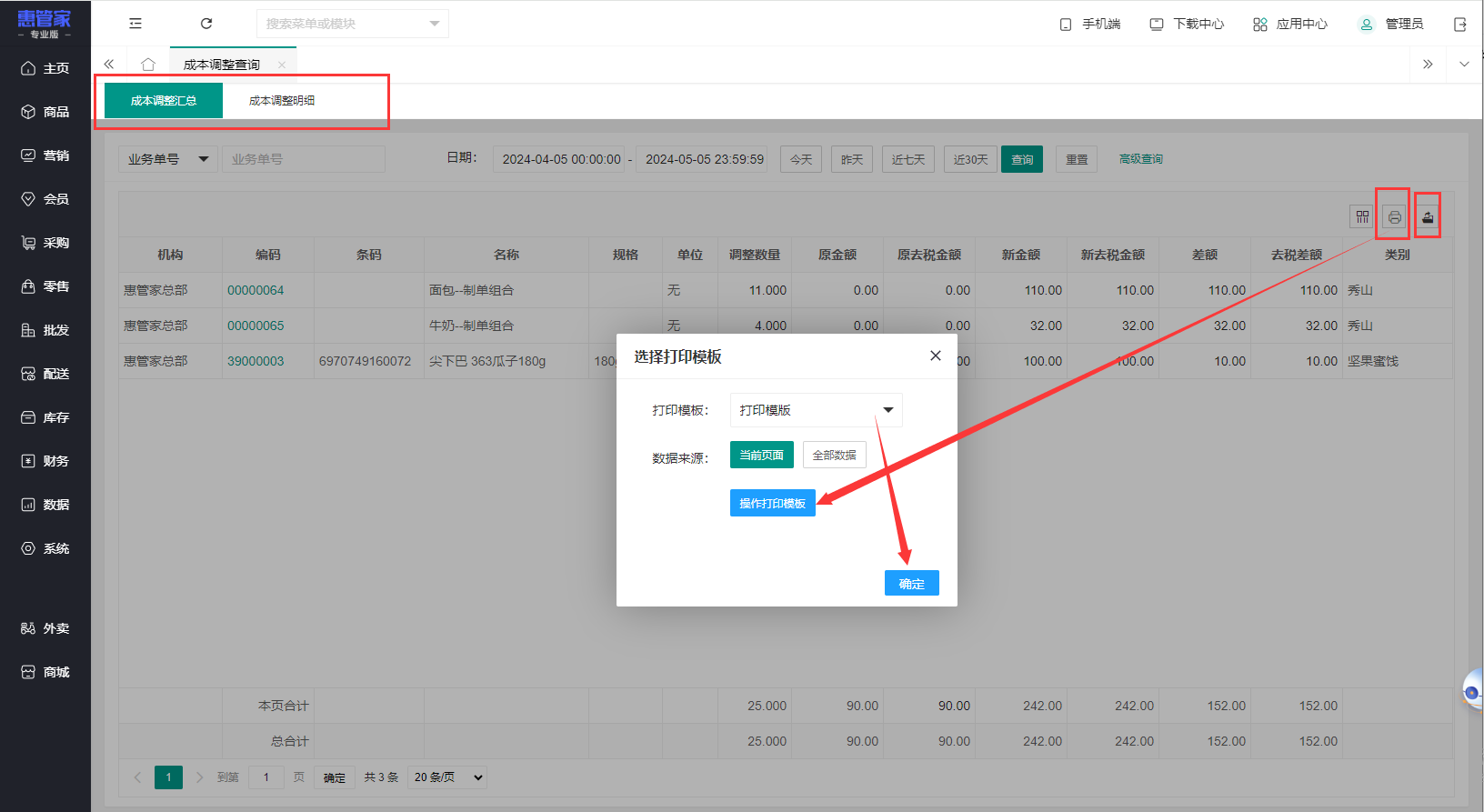Image resolution: width=1484 pixels, height=812 pixels.
Task: Open the 数据 data sidebar menu
Action: pyautogui.click(x=45, y=505)
